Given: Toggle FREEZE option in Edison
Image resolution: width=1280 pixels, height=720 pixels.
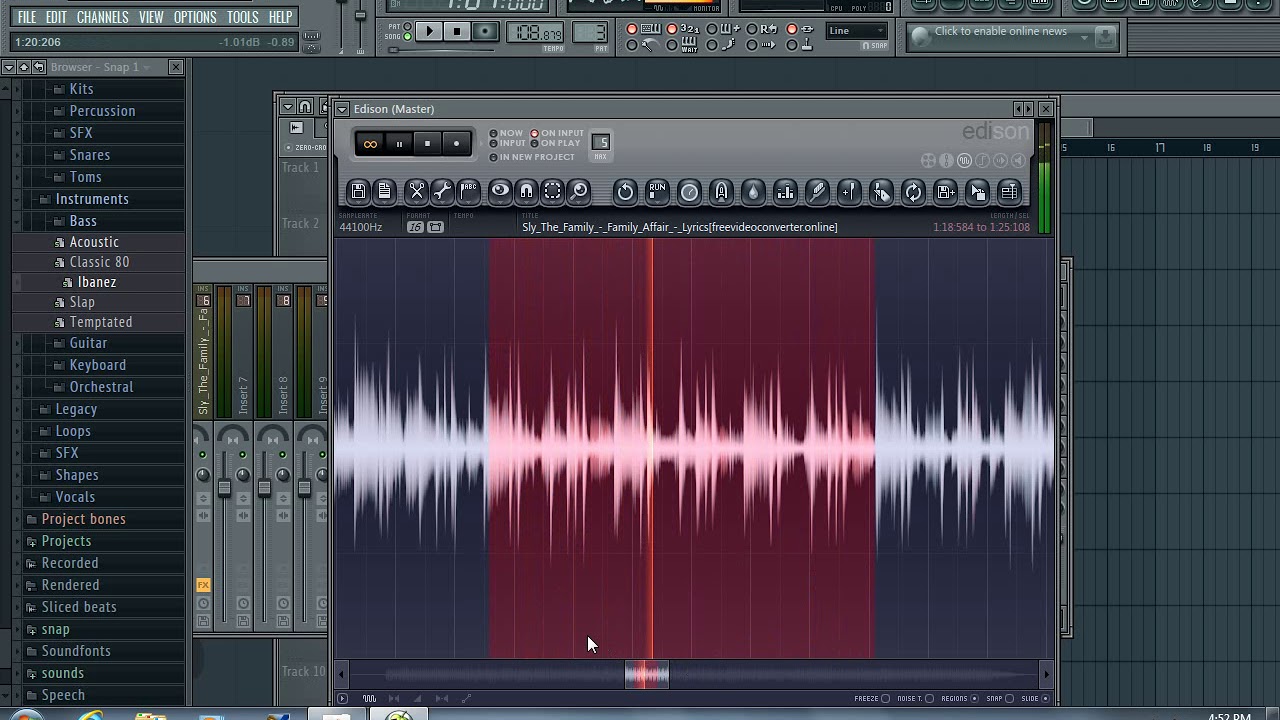Looking at the screenshot, I should point(872,699).
